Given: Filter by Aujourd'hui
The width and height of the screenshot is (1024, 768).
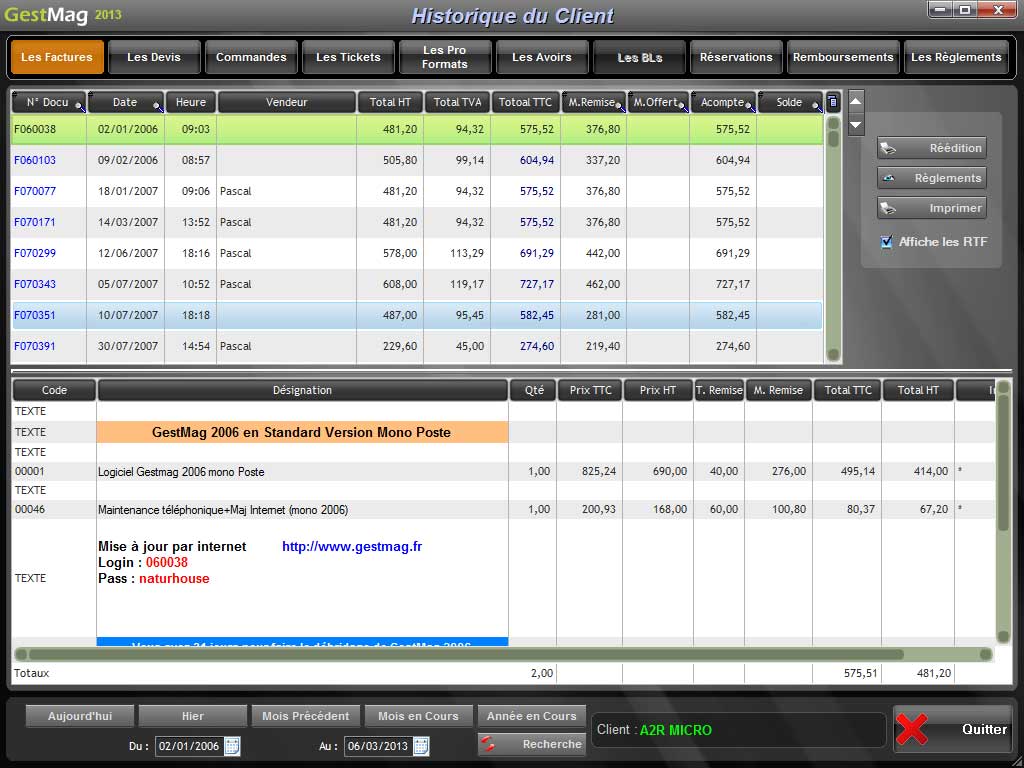Looking at the screenshot, I should point(80,716).
